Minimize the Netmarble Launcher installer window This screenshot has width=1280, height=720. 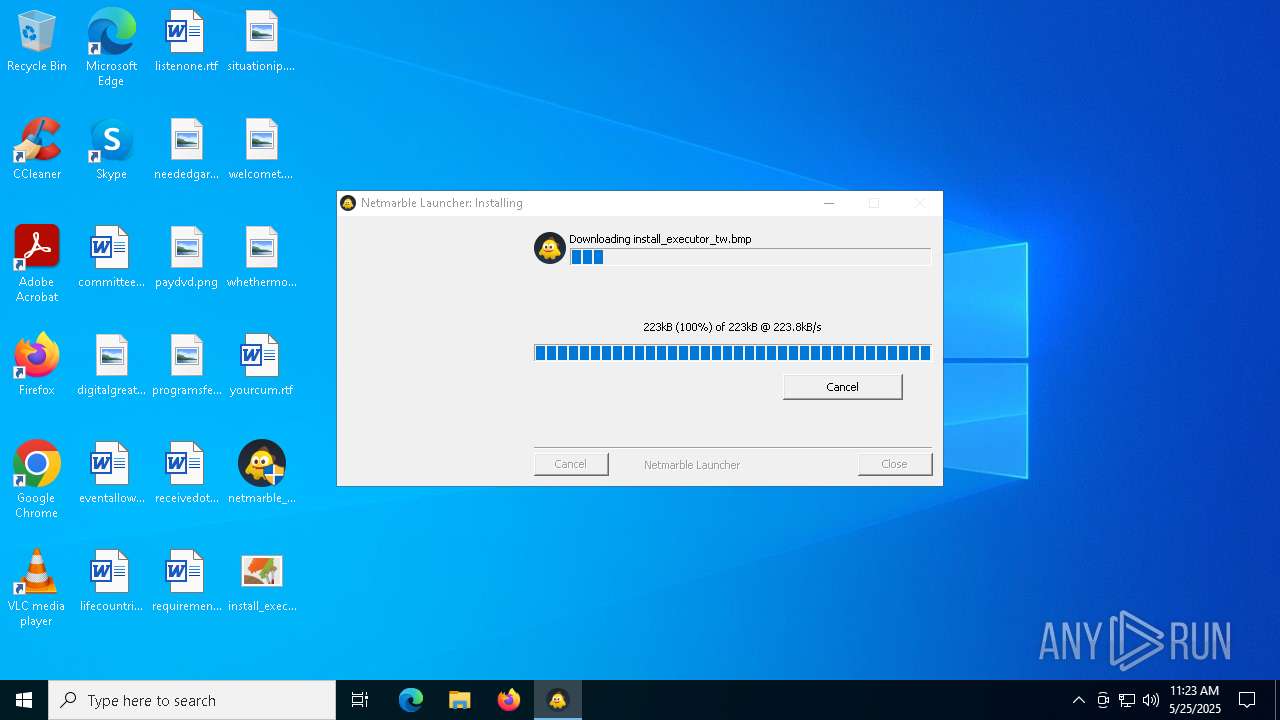829,203
